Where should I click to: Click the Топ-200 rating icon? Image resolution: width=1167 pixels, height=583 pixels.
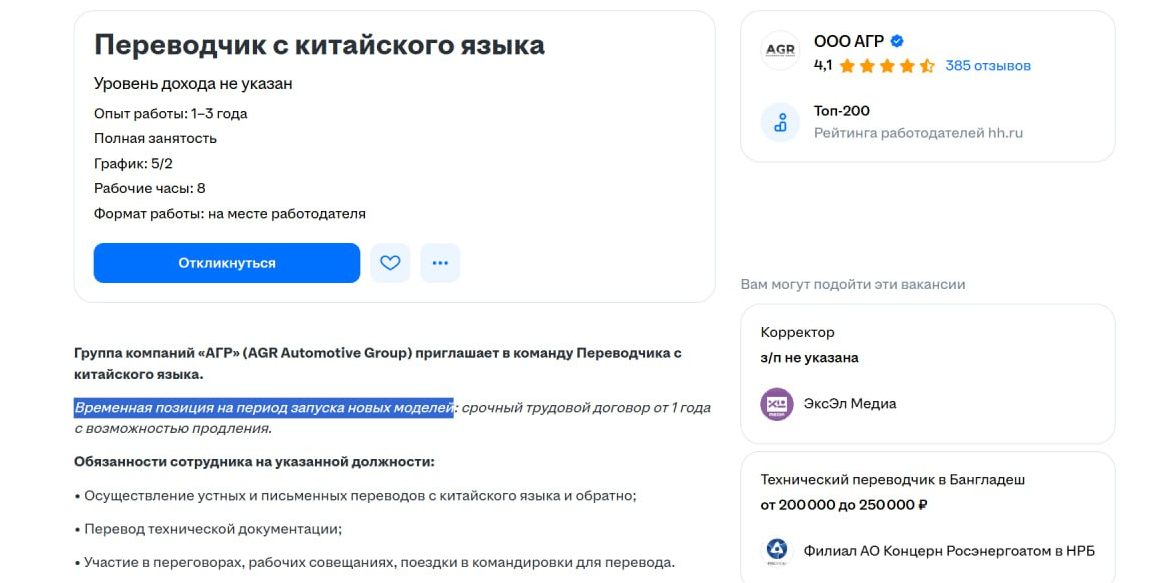780,122
